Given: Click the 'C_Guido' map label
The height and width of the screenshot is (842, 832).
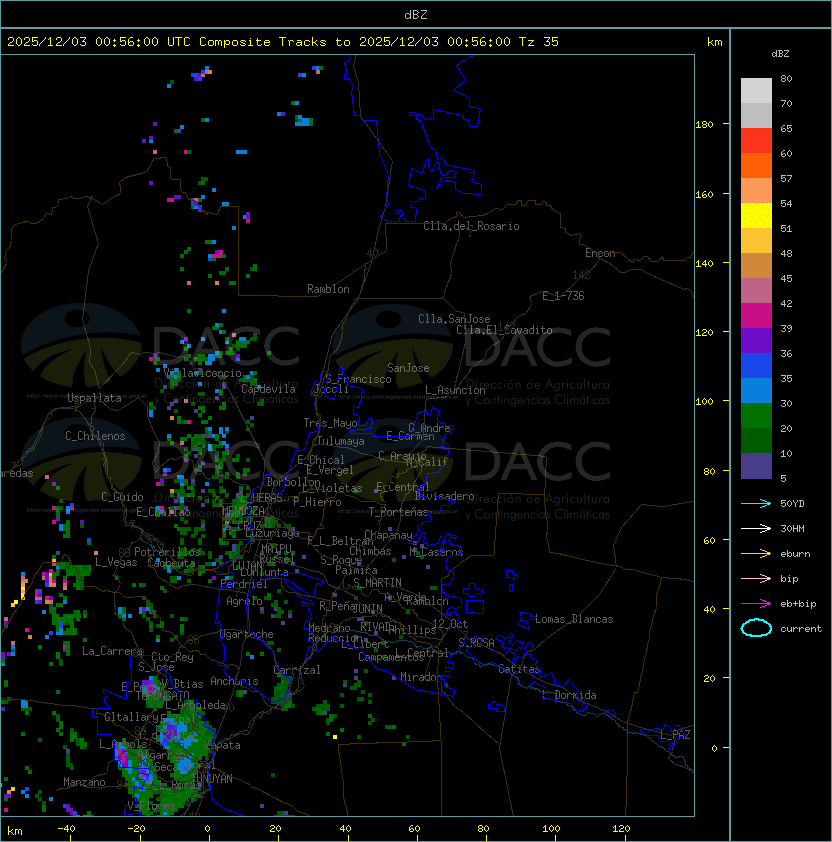Looking at the screenshot, I should 122,497.
